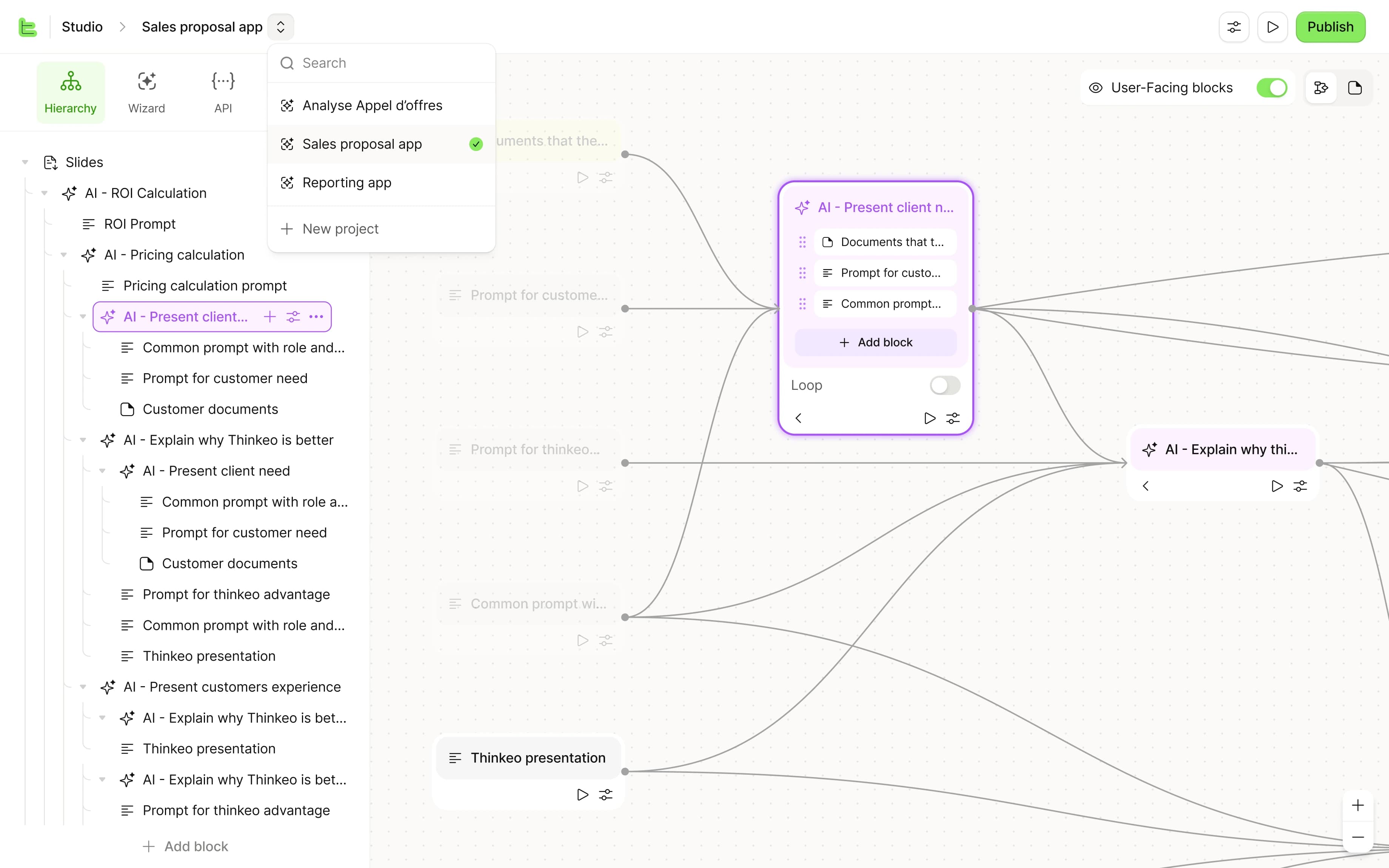Open project settings sliders icon in header
This screenshot has width=1389, height=868.
coord(1233,27)
